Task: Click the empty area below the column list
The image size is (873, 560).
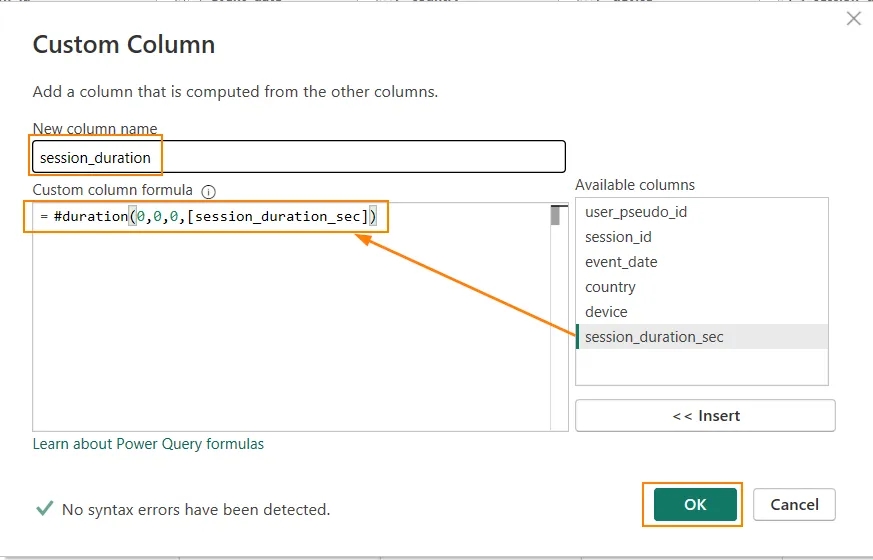Action: click(x=702, y=367)
